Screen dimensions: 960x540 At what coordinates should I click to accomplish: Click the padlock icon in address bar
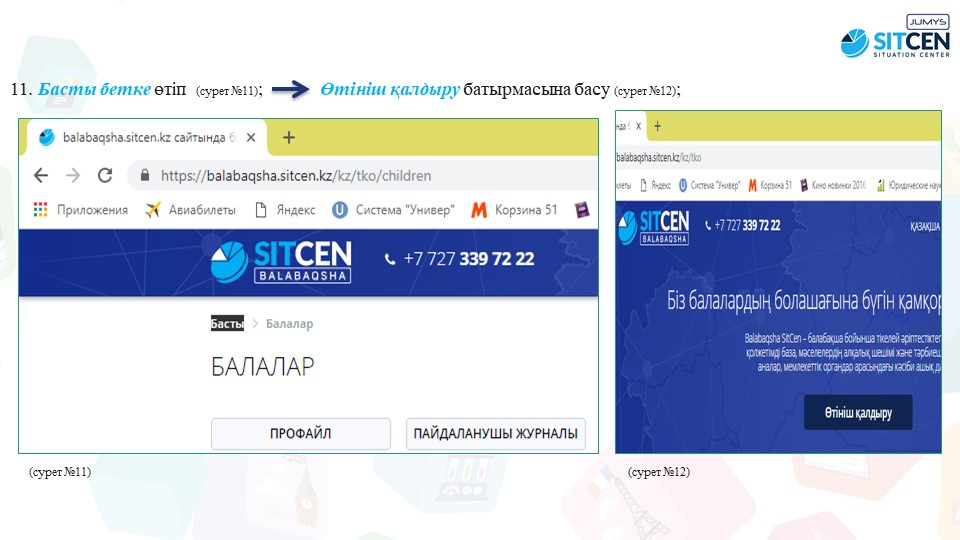click(x=146, y=176)
